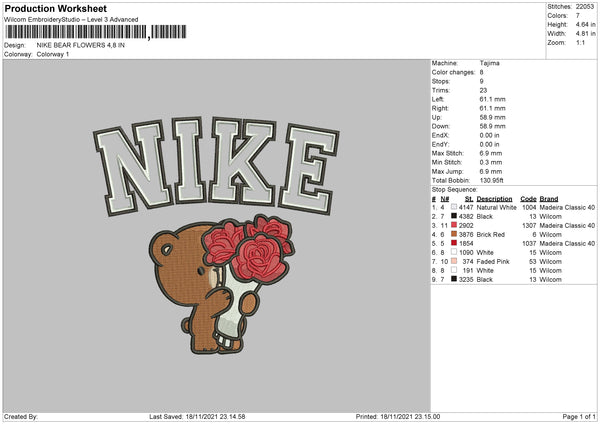Click the barcode under the worksheet title
This screenshot has height=424, width=600.
coord(96,32)
